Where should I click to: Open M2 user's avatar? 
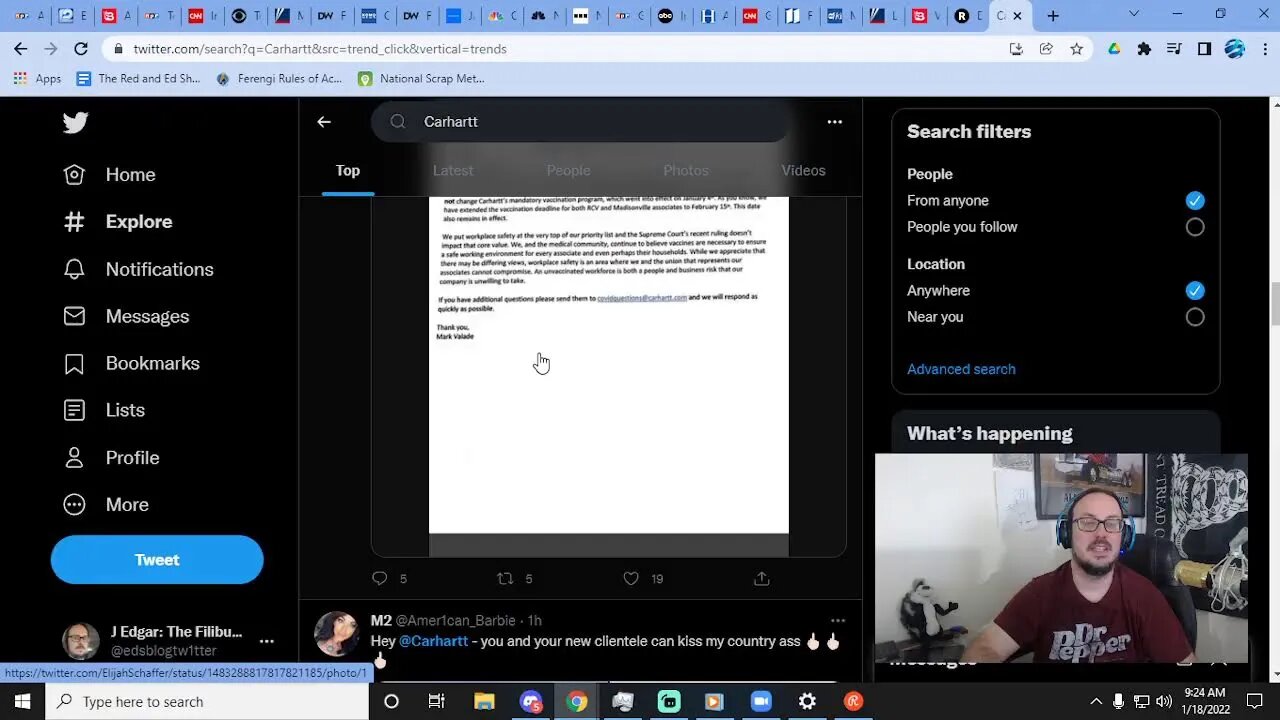pos(337,634)
